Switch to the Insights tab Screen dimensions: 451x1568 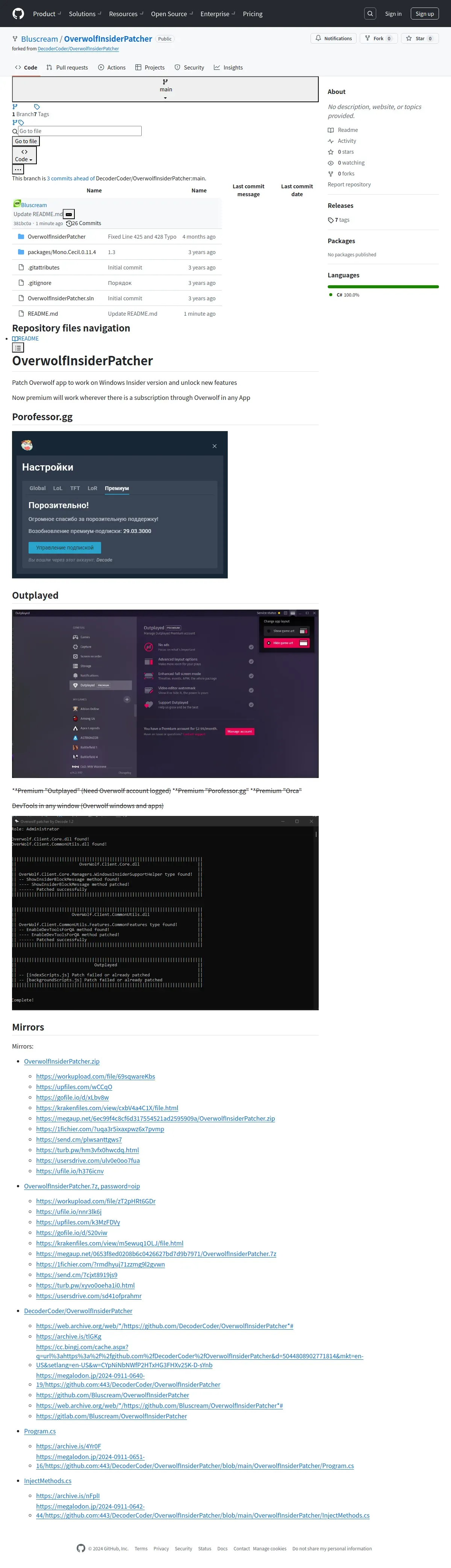pyautogui.click(x=228, y=68)
